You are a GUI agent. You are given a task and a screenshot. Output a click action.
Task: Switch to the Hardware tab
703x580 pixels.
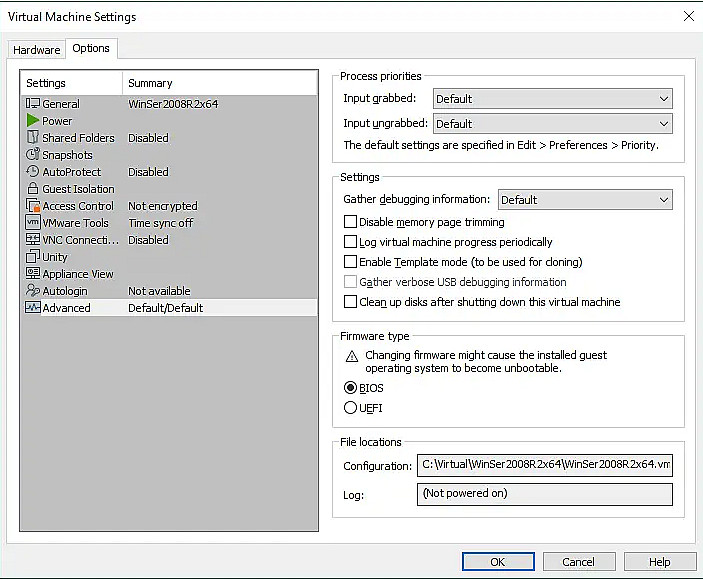coord(37,50)
